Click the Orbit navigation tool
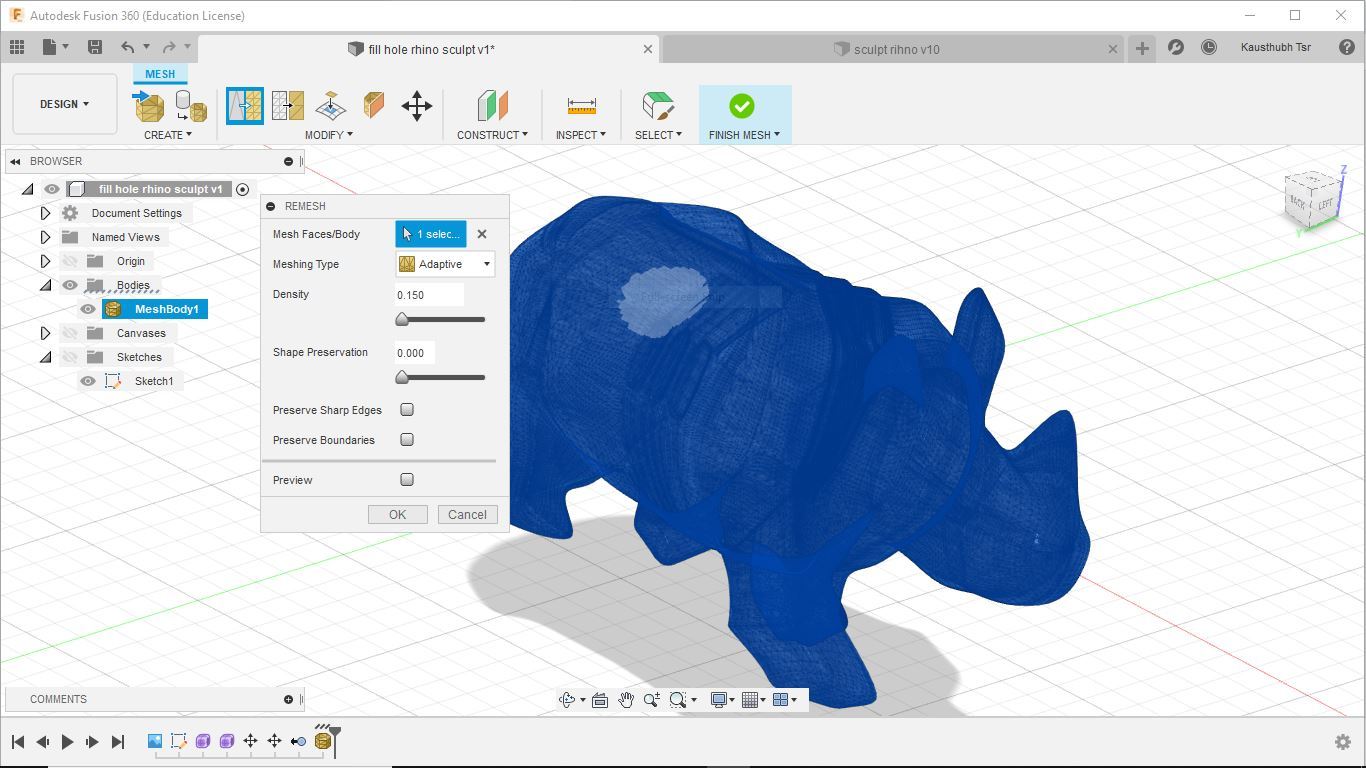 pyautogui.click(x=567, y=700)
